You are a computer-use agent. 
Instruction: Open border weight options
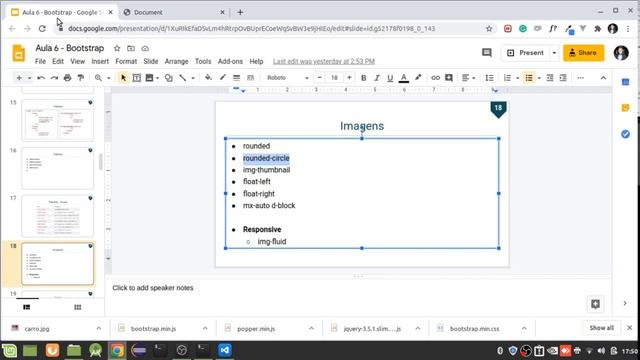click(x=236, y=78)
